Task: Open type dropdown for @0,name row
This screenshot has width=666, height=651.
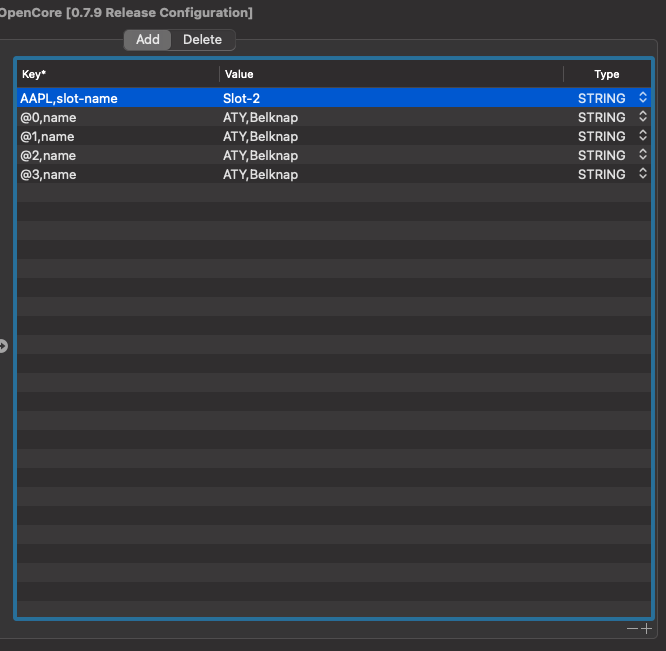Action: pos(643,116)
